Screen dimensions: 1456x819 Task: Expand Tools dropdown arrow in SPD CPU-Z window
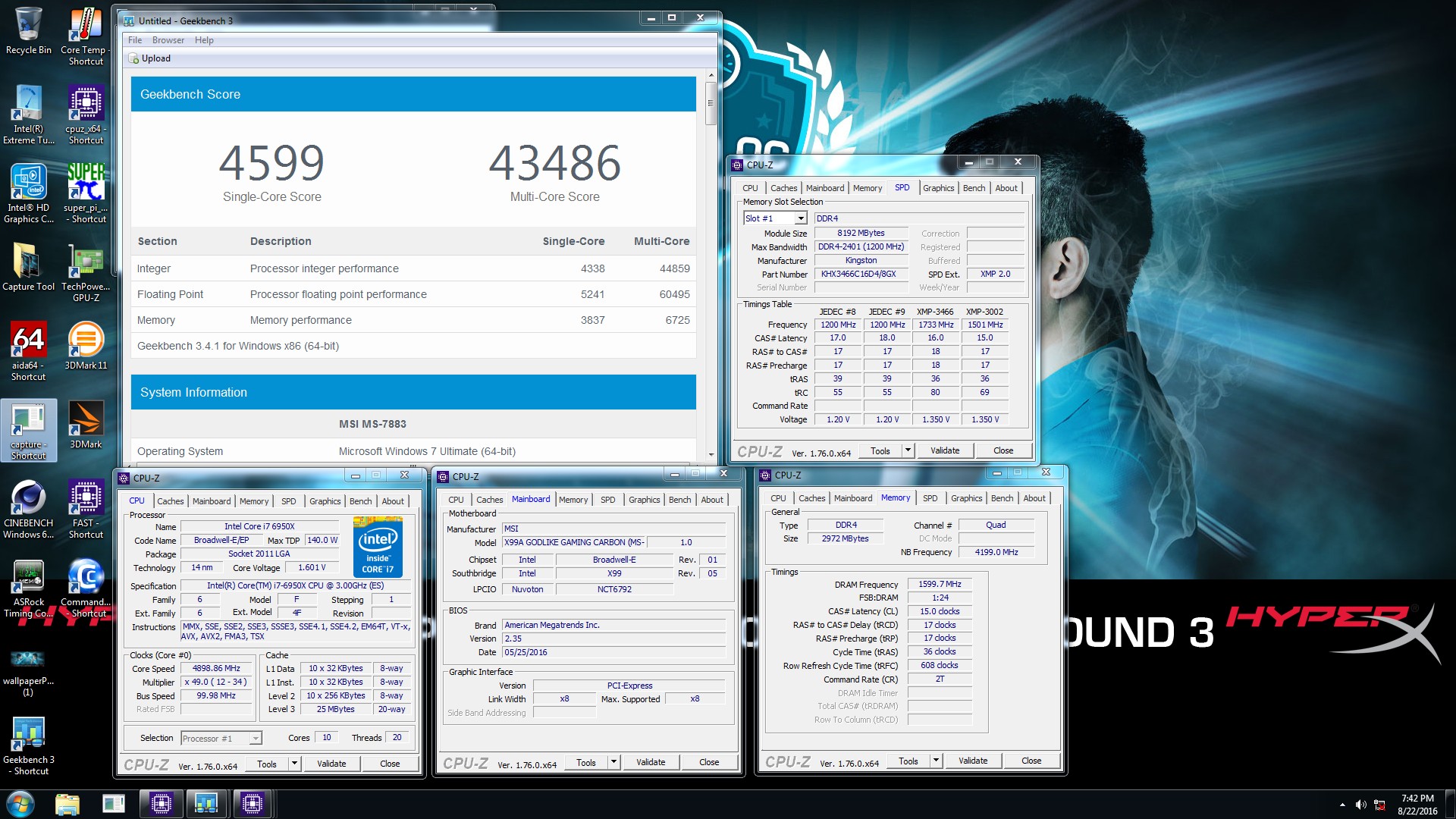point(908,450)
